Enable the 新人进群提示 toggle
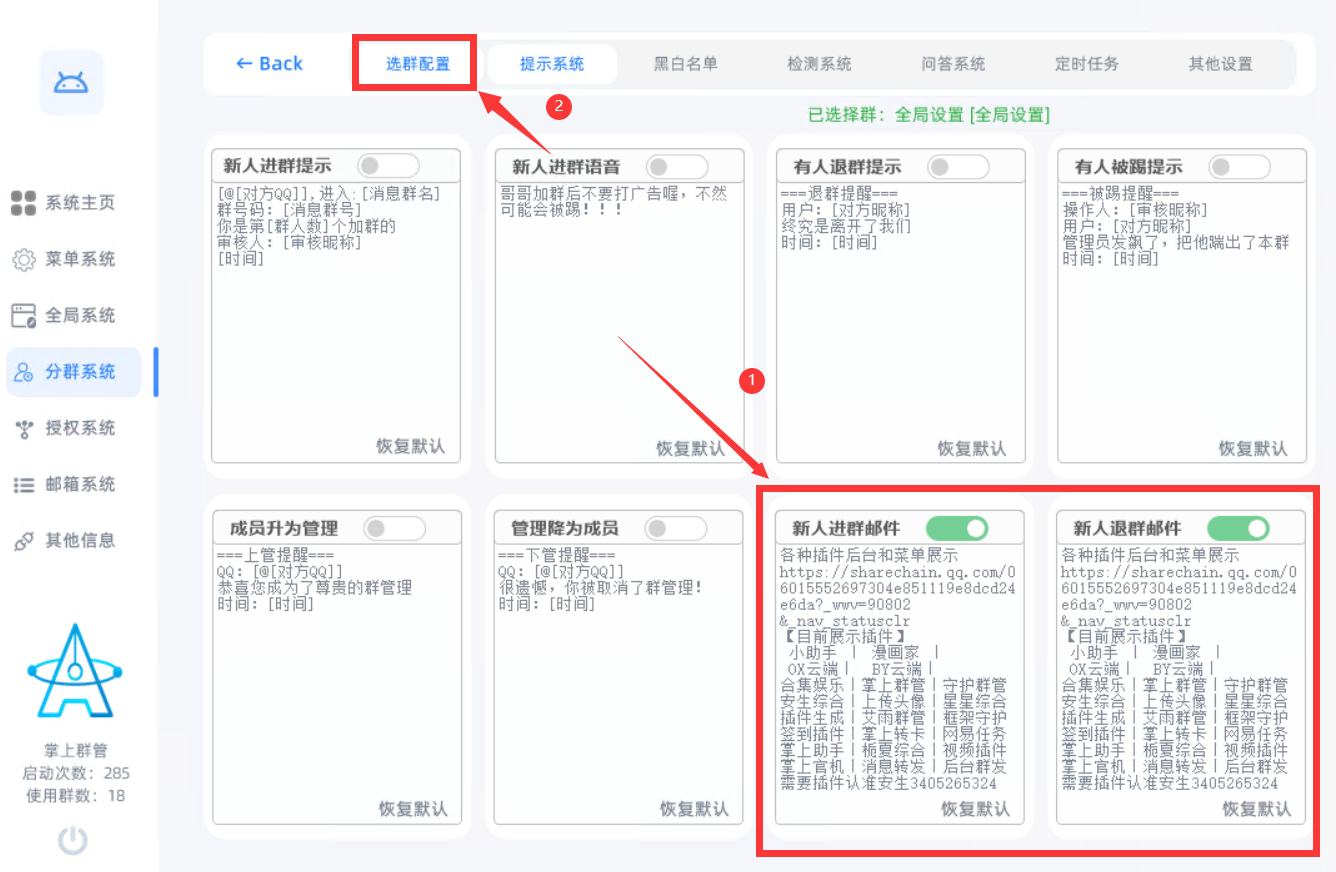Viewport: 1336px width, 872px height. click(388, 166)
